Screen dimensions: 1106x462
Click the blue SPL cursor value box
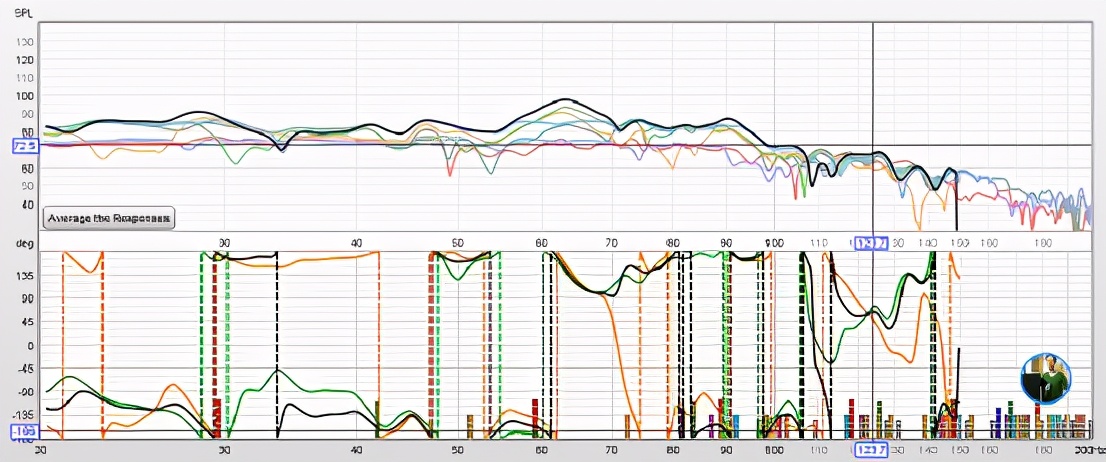[x=26, y=146]
